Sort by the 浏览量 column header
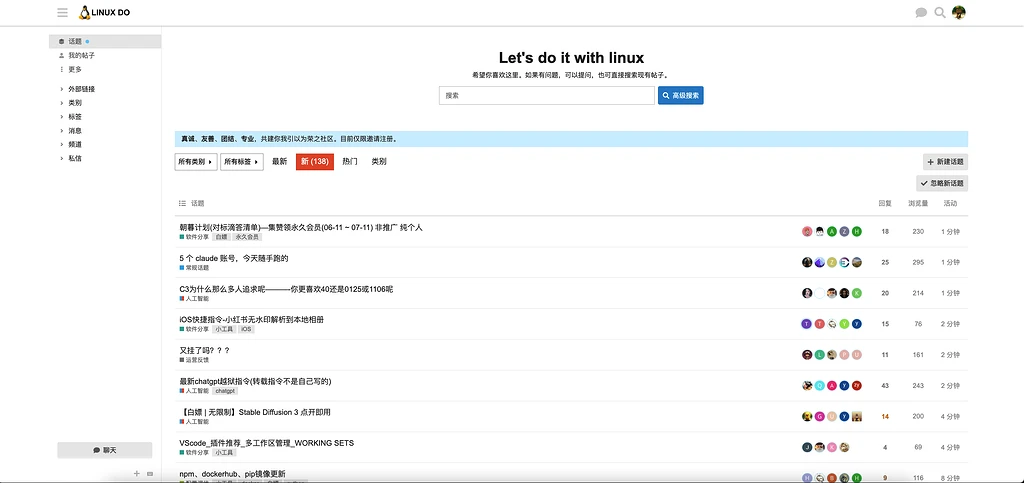Viewport: 1024px width, 483px height. (918, 204)
